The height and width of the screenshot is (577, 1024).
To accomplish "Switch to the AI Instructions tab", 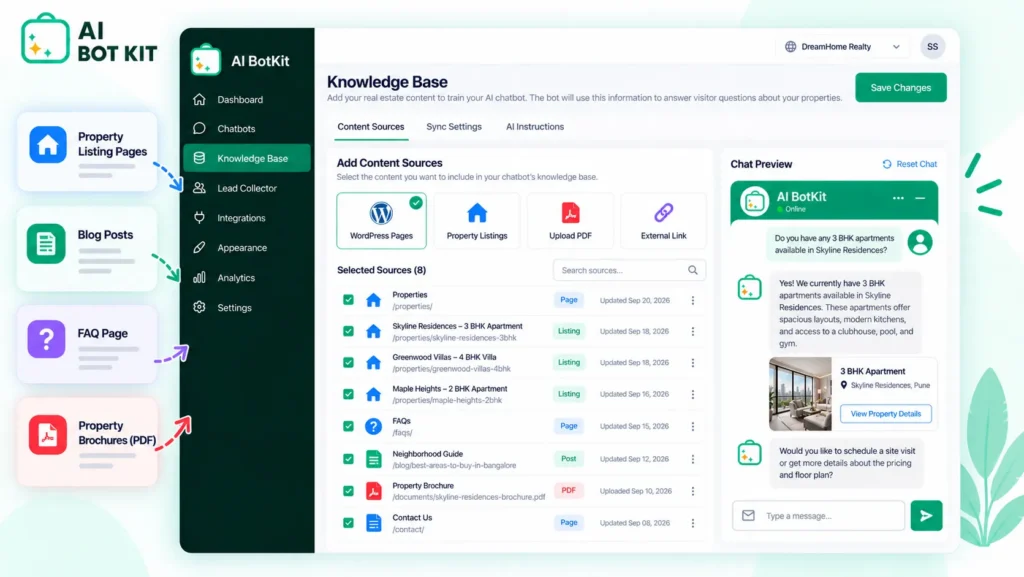I will pyautogui.click(x=535, y=127).
